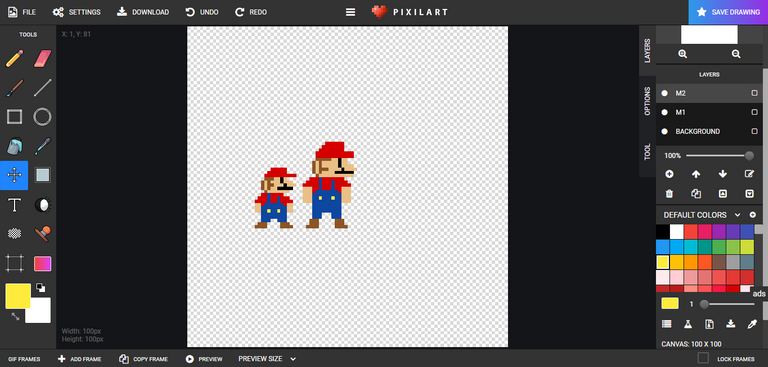768x367 pixels.
Task: Check the M2 layer lock box
Action: point(754,93)
